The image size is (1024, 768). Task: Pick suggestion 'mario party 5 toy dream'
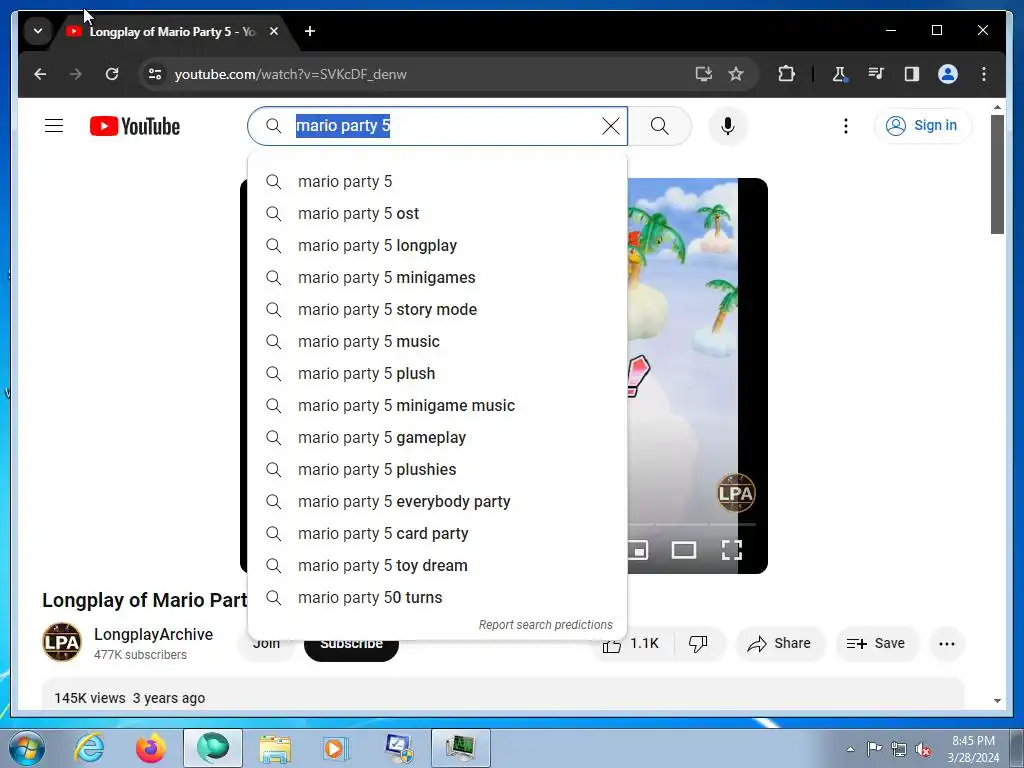(438, 566)
